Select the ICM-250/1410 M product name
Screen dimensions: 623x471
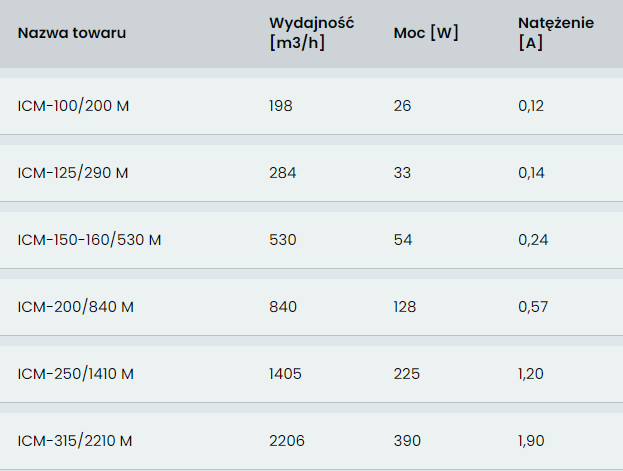click(x=75, y=374)
